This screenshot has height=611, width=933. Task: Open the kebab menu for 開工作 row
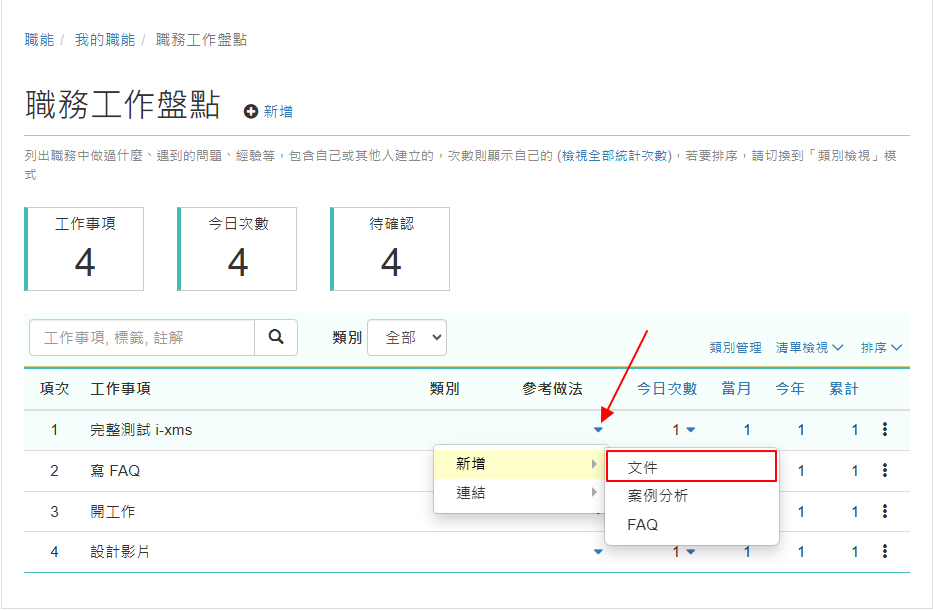885,511
